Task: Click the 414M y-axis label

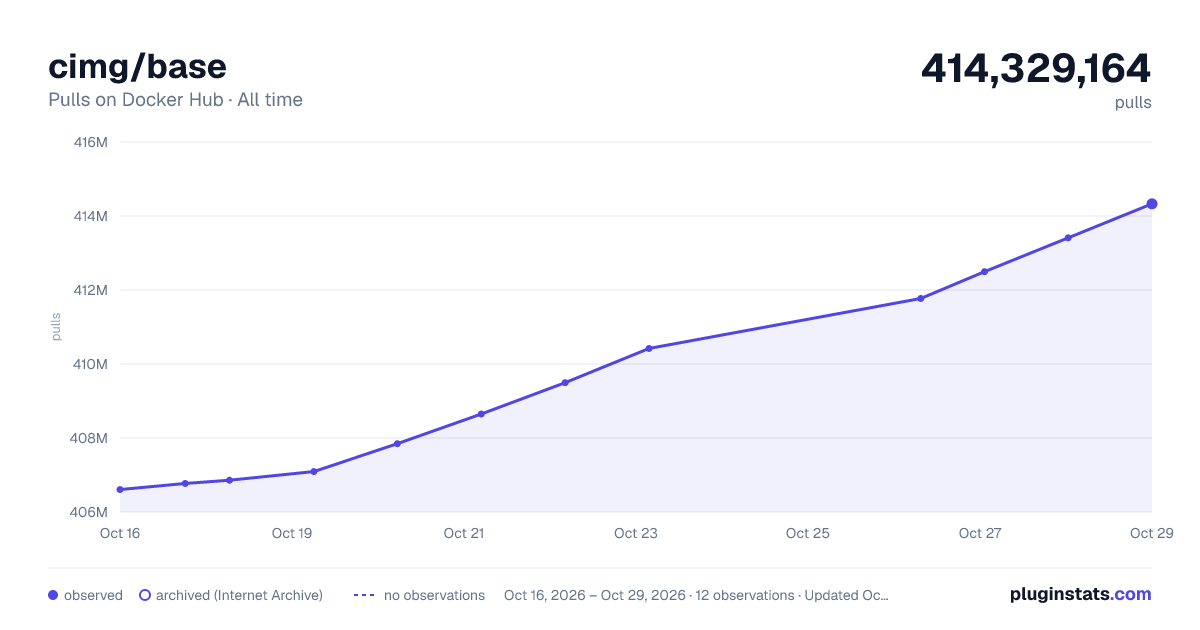Action: click(x=91, y=216)
